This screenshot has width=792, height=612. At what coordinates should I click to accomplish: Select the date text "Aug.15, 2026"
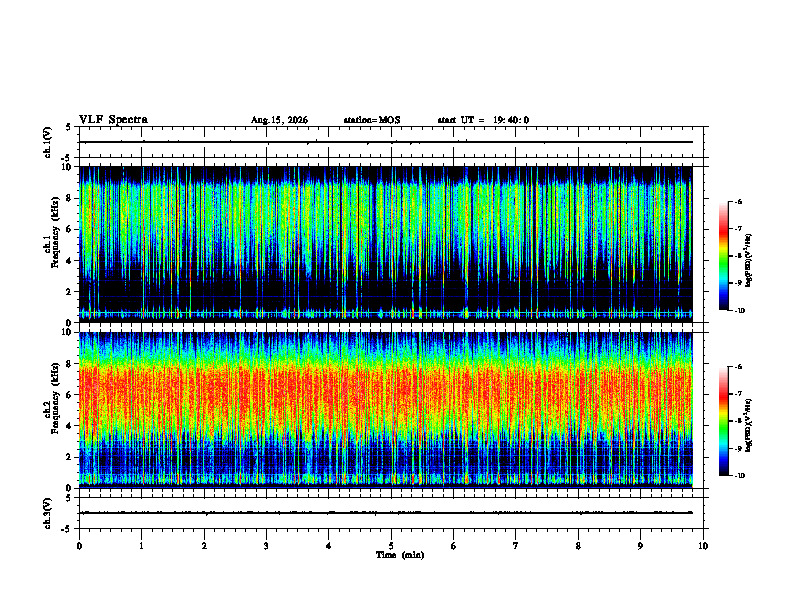click(x=279, y=120)
